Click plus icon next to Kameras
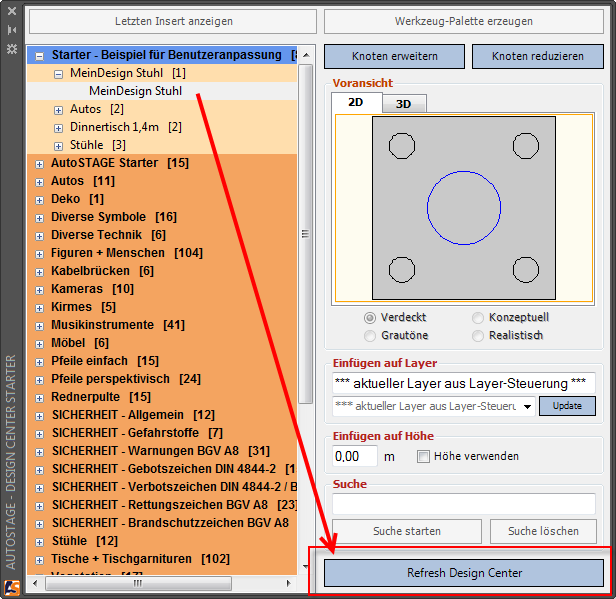 point(40,289)
